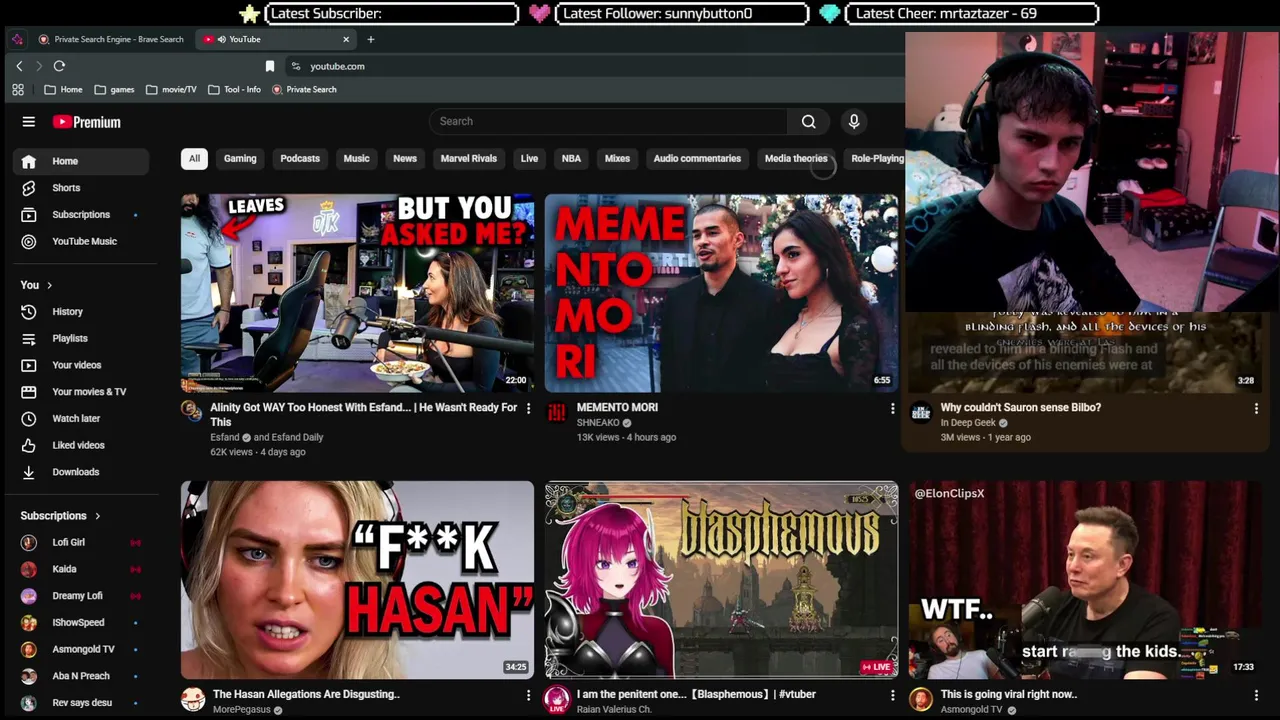Viewport: 1280px width, 720px height.
Task: Click the In Deep Geek channel avatar
Action: point(921,412)
